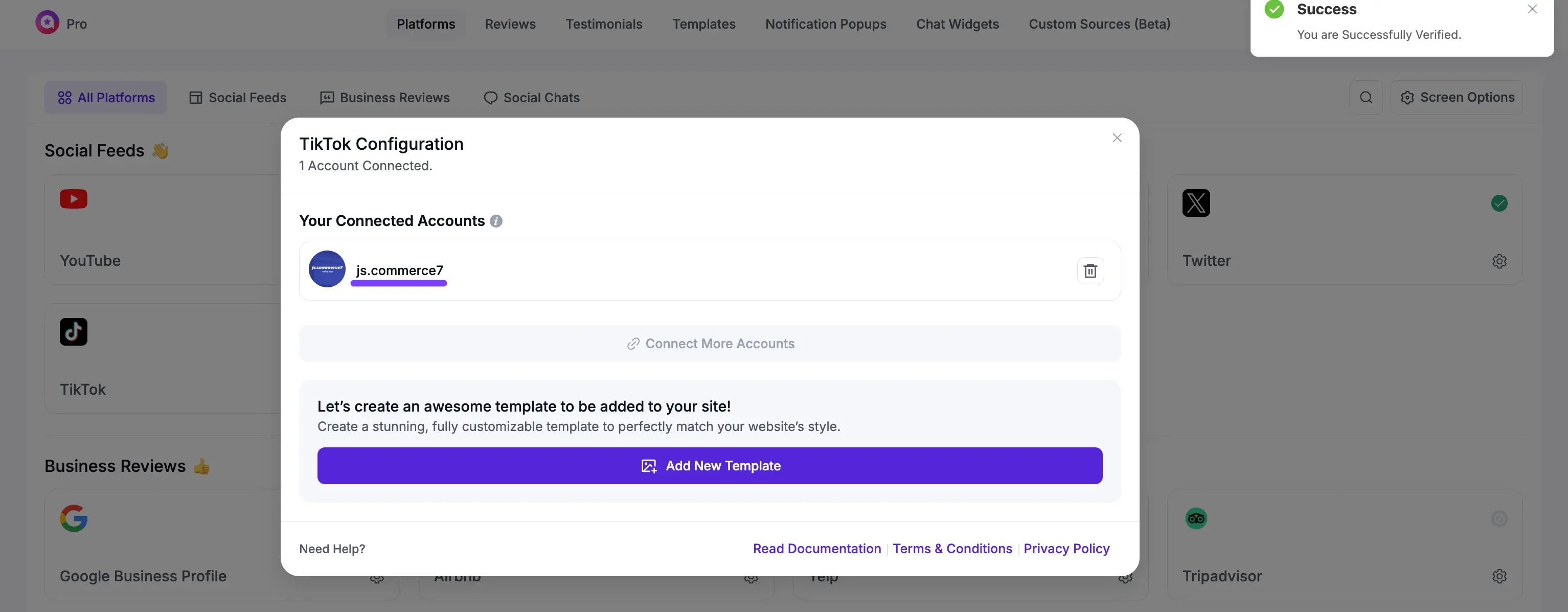Close the TikTok Configuration dialog
This screenshot has height=612, width=1568.
tap(1117, 138)
